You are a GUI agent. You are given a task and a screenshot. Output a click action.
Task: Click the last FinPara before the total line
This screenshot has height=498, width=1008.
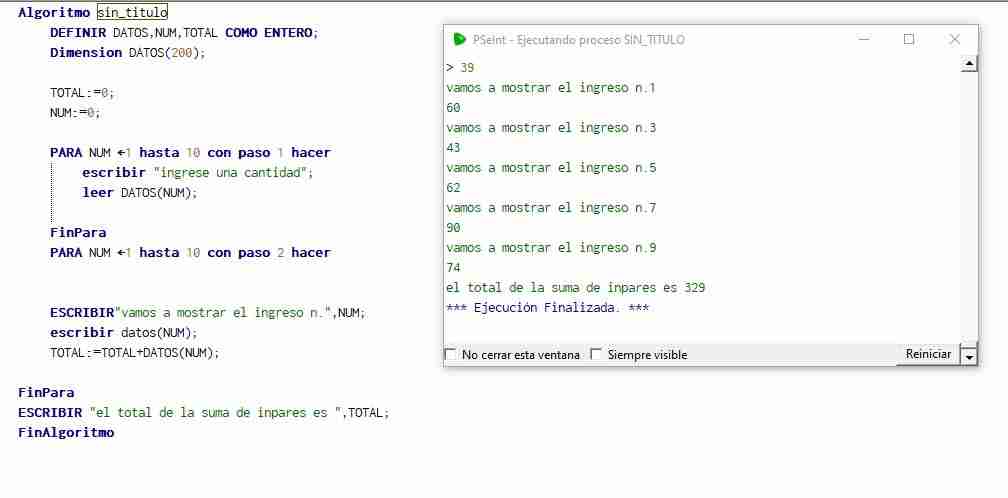point(46,393)
